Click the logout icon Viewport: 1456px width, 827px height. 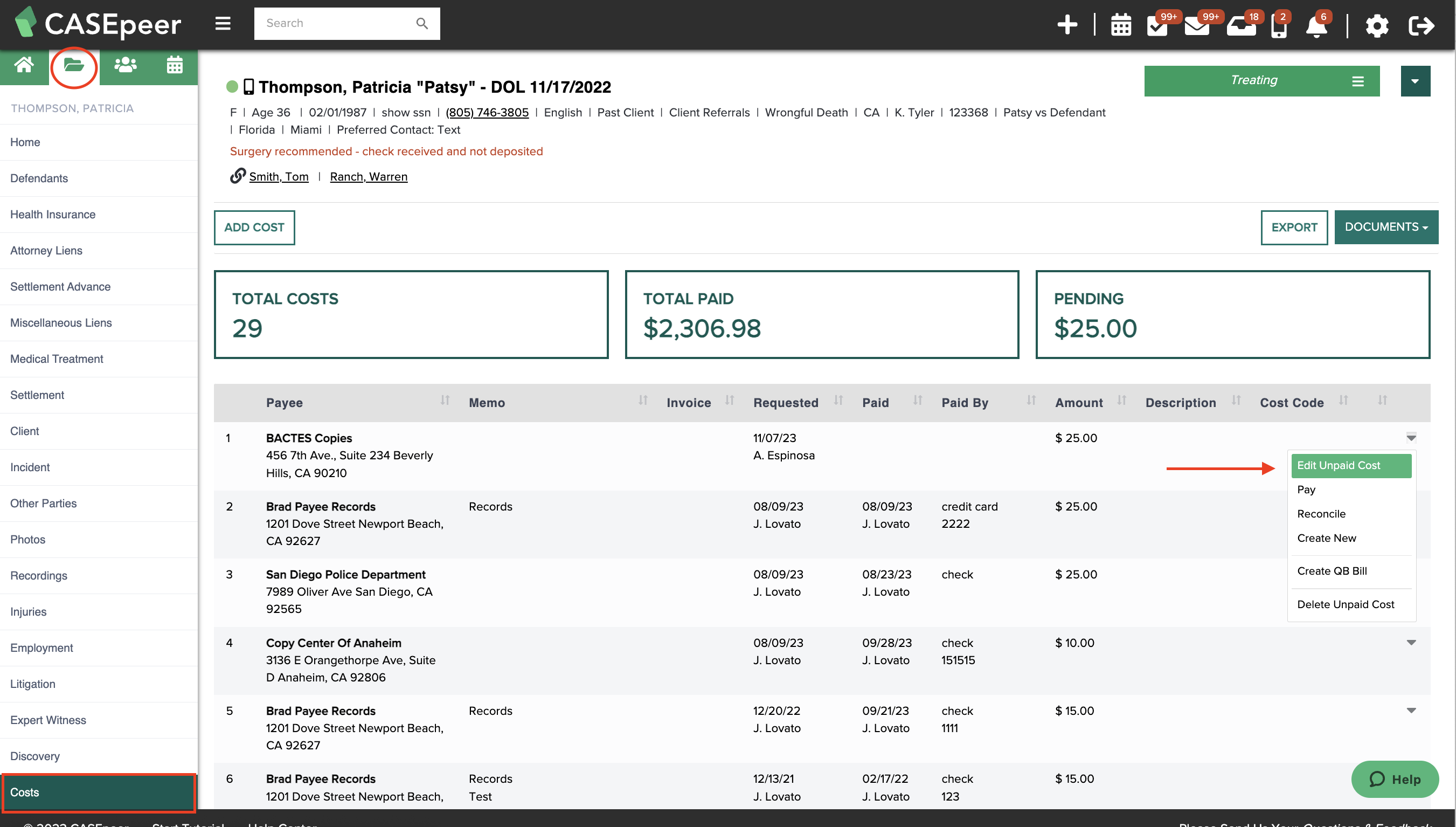point(1421,25)
